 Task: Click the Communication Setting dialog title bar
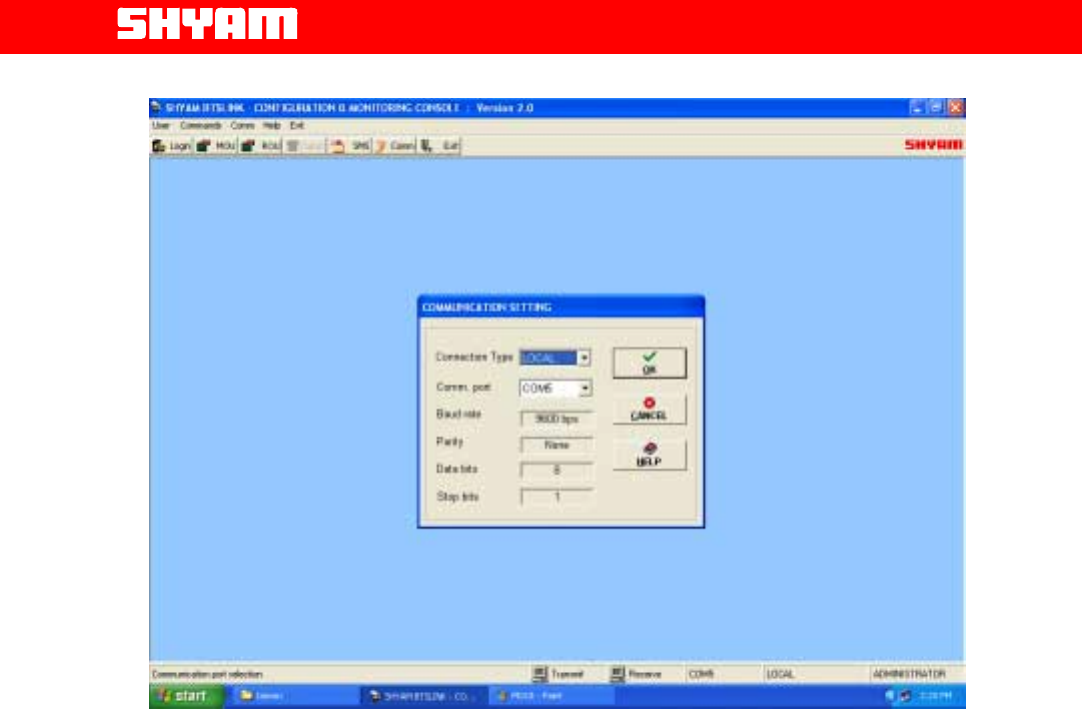[x=561, y=307]
